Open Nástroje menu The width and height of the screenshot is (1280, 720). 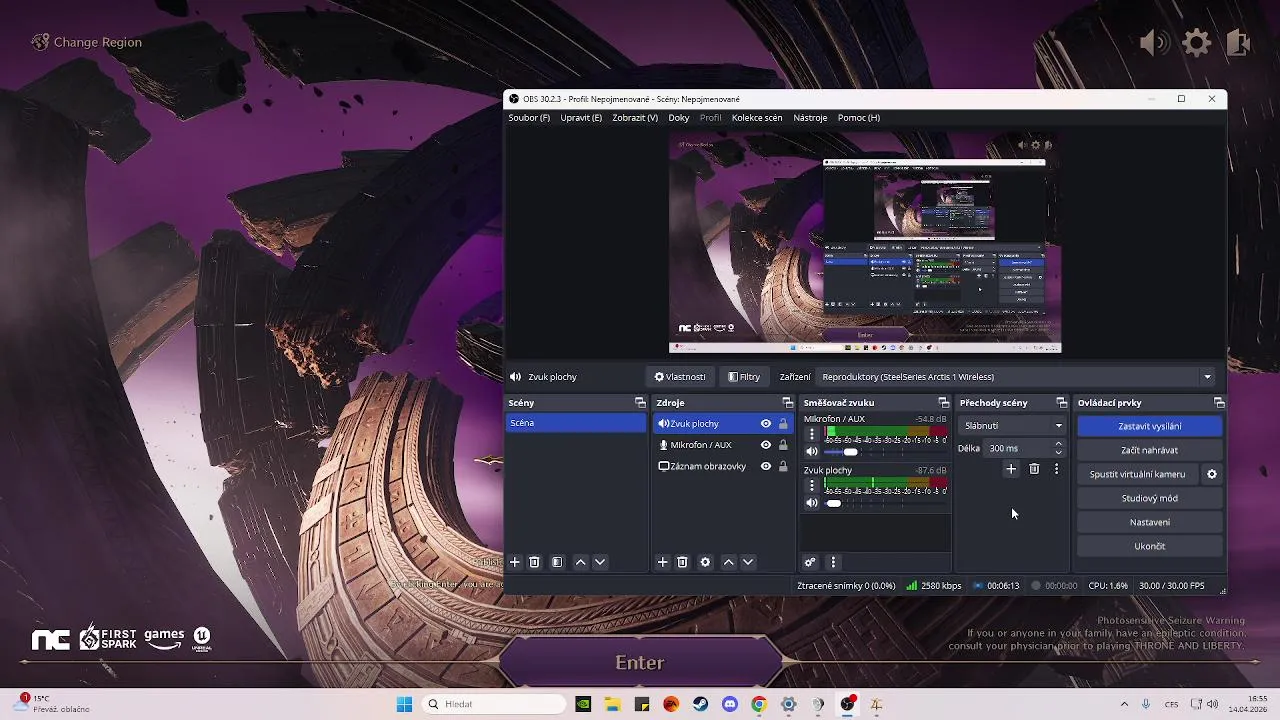pos(810,118)
